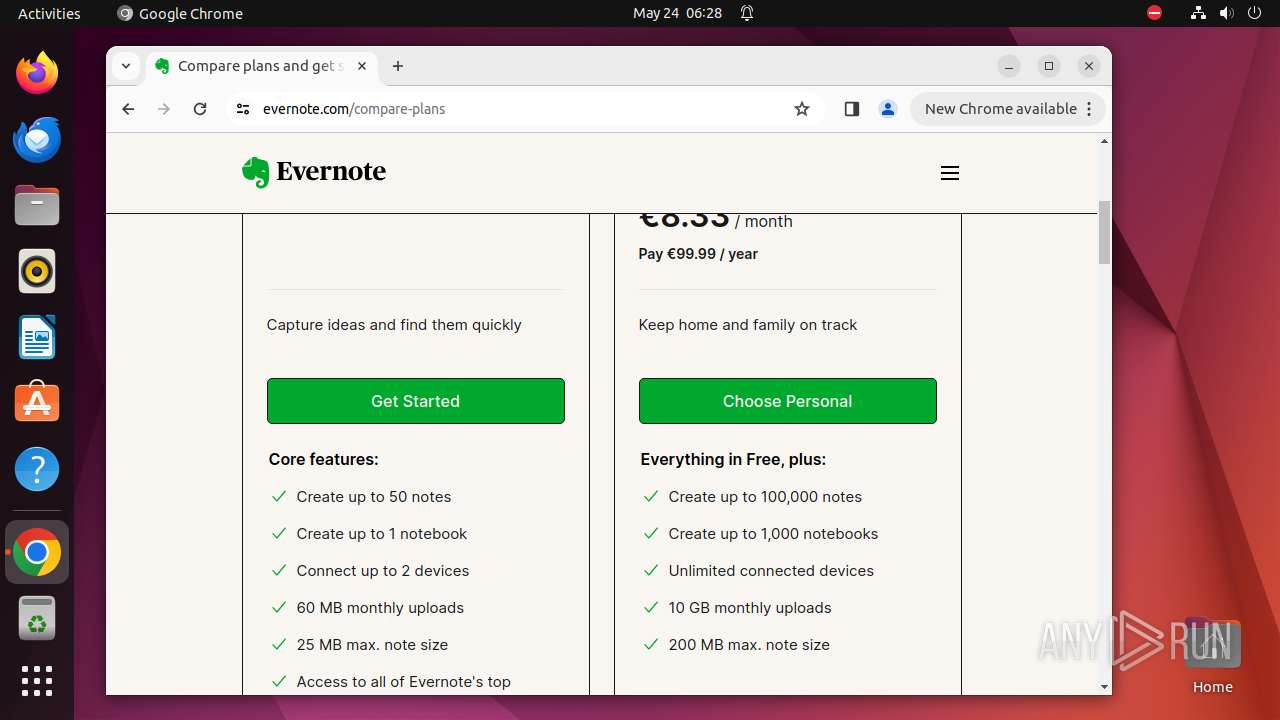1280x720 pixels.
Task: Go forward to the next page
Action: pos(164,109)
